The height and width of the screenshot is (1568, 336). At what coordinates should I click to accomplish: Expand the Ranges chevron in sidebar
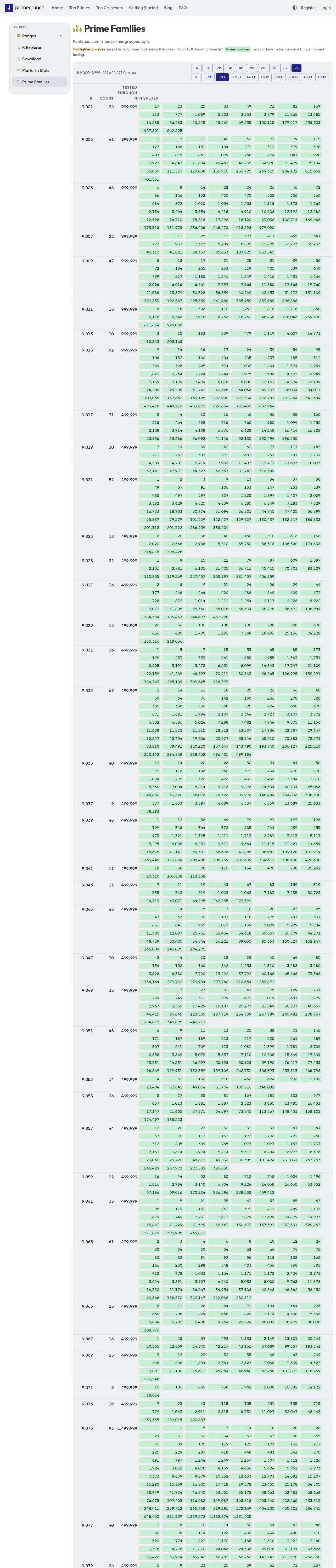(x=61, y=36)
